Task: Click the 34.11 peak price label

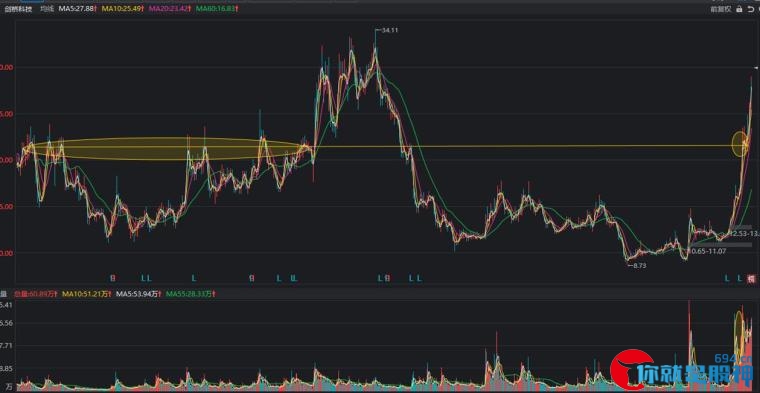Action: pos(389,30)
